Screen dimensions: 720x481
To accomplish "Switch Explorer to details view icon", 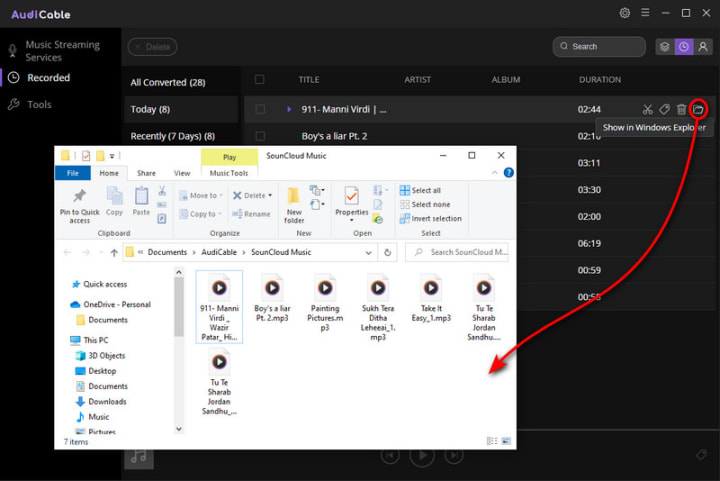I will pyautogui.click(x=492, y=441).
